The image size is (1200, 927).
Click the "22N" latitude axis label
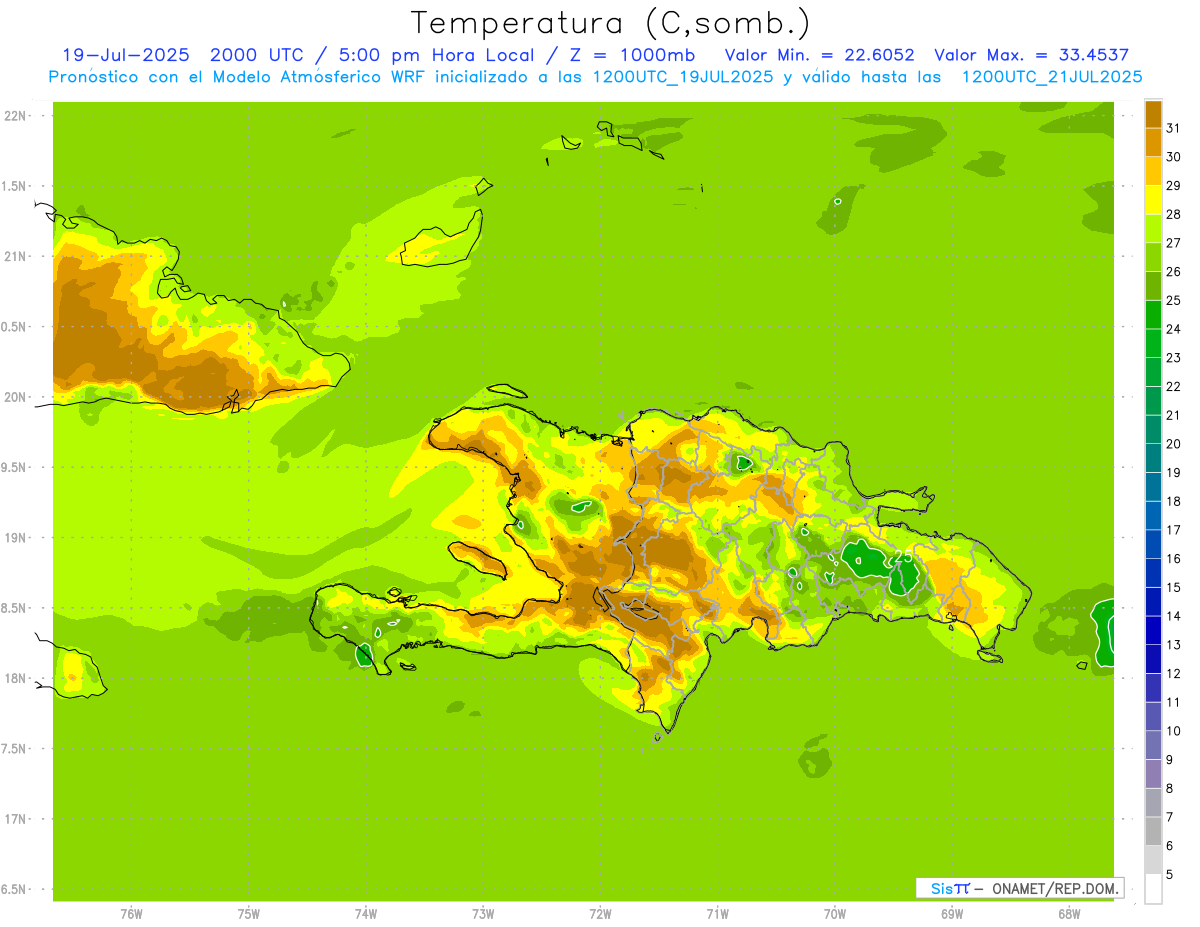click(x=14, y=116)
